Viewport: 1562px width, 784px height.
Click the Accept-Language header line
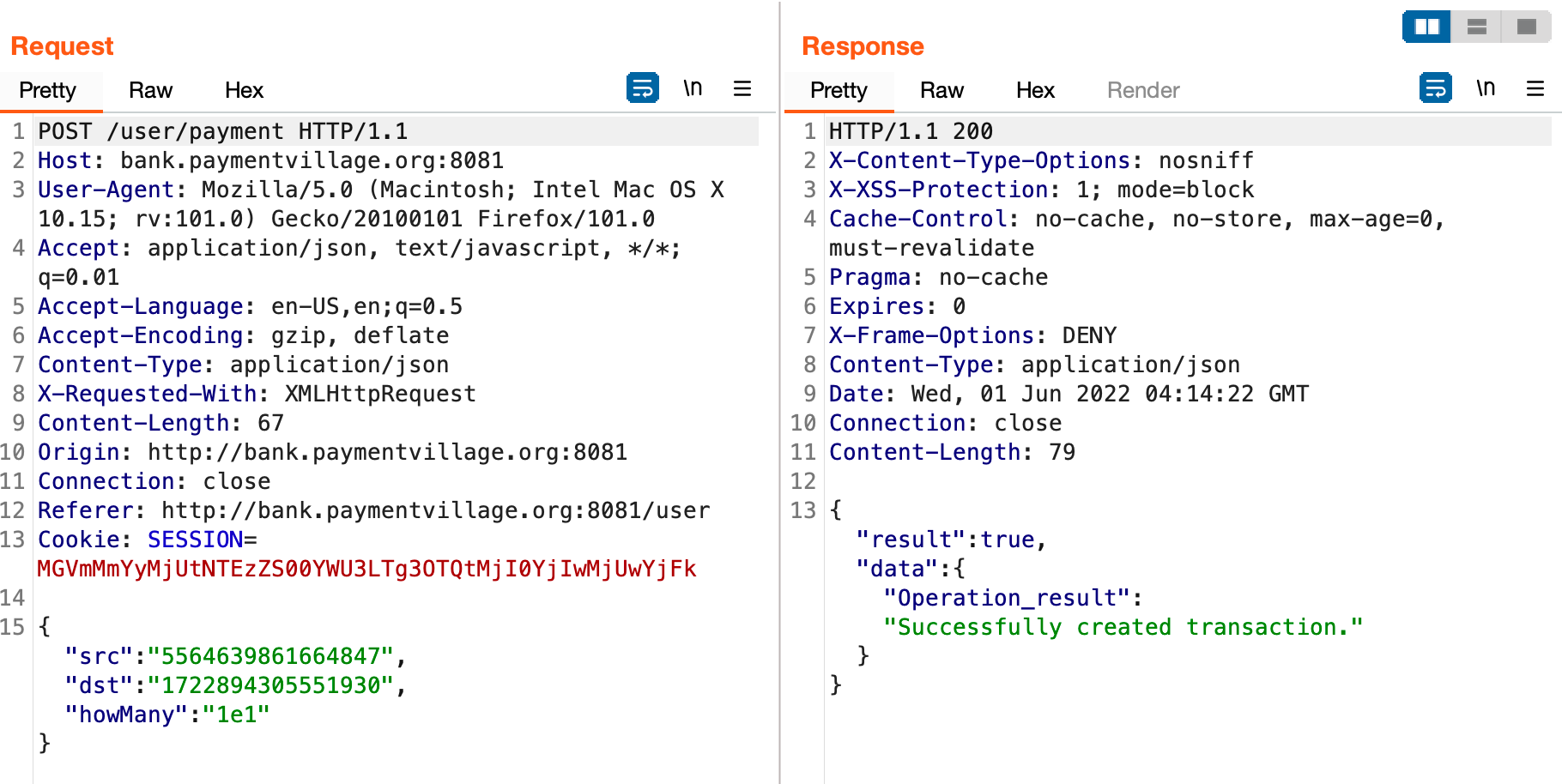pyautogui.click(x=250, y=306)
